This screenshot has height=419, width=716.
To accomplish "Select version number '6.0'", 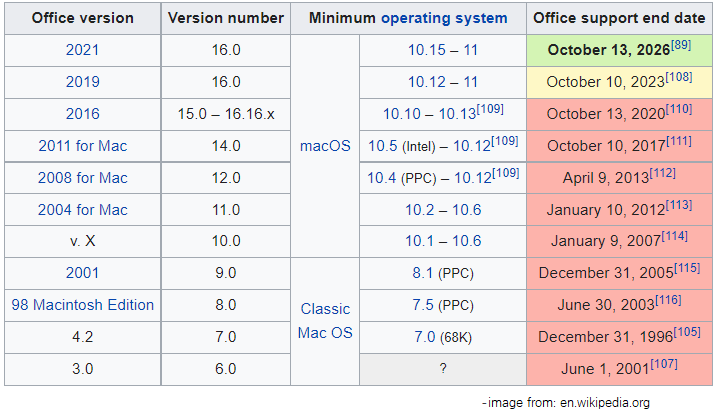I will coord(226,368).
